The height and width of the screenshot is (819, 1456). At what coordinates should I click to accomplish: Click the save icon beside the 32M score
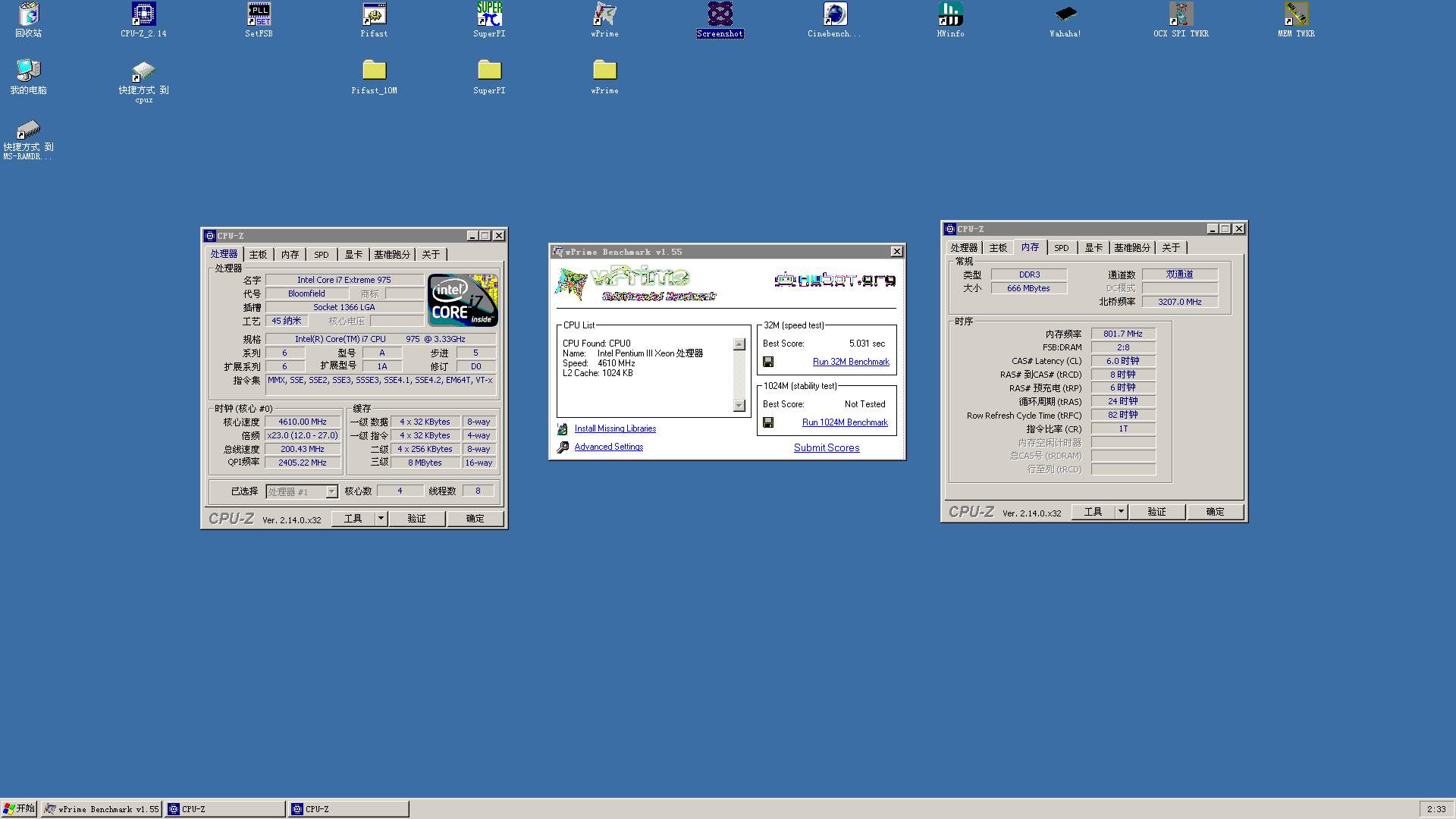point(768,362)
